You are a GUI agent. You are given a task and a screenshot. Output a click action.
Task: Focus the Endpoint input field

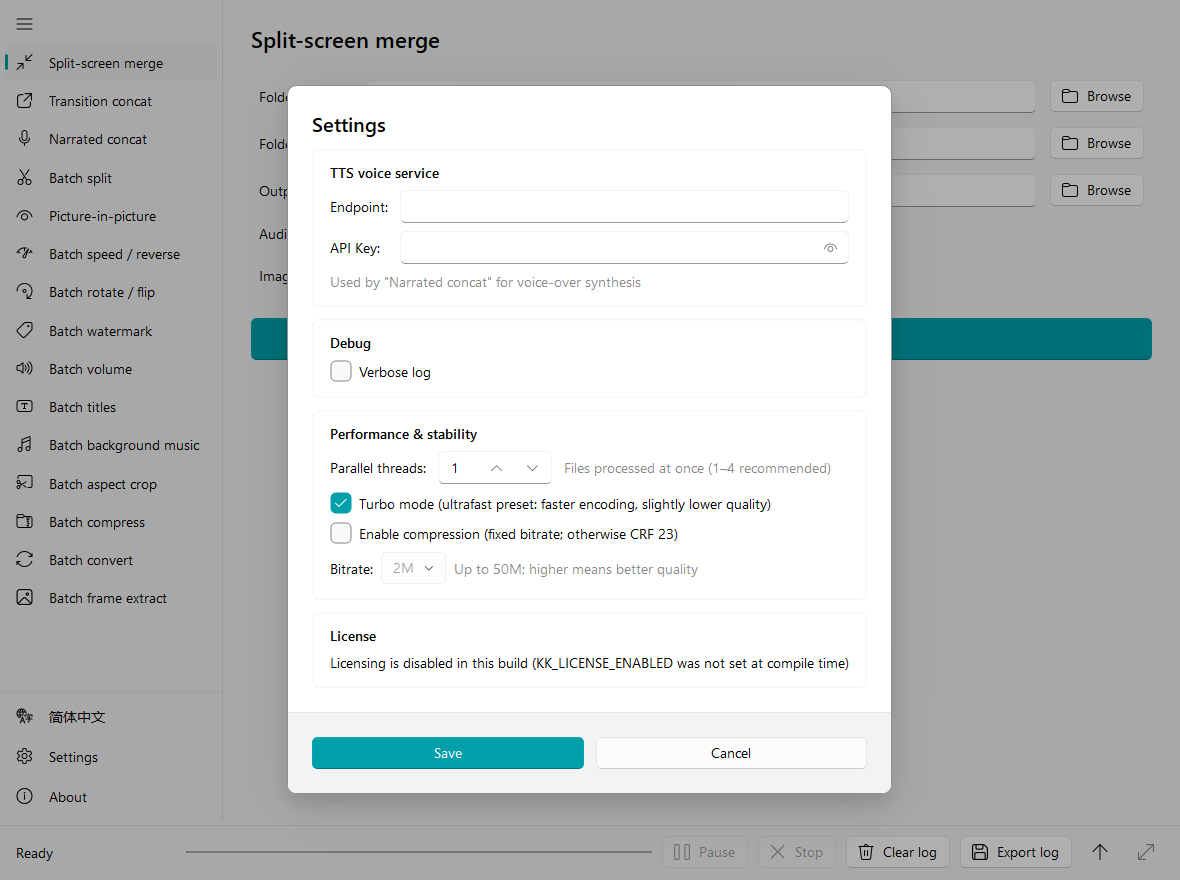(x=624, y=206)
